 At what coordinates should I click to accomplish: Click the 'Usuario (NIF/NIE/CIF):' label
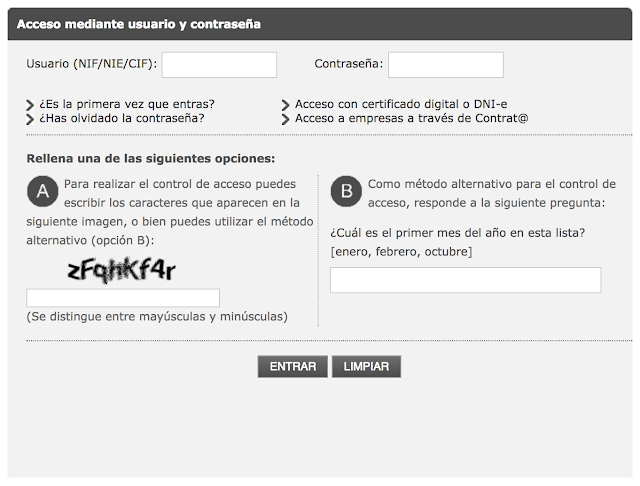pyautogui.click(x=92, y=65)
